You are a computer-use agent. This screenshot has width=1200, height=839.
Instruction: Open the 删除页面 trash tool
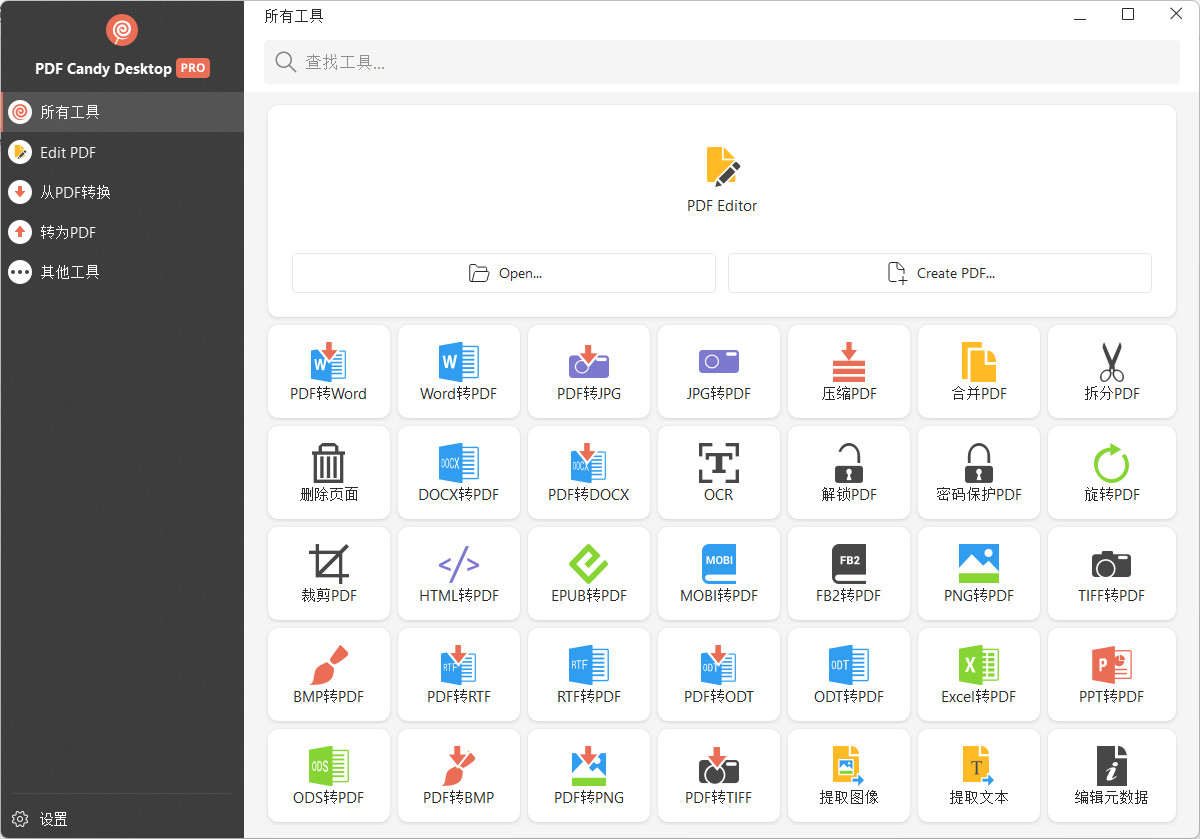329,472
